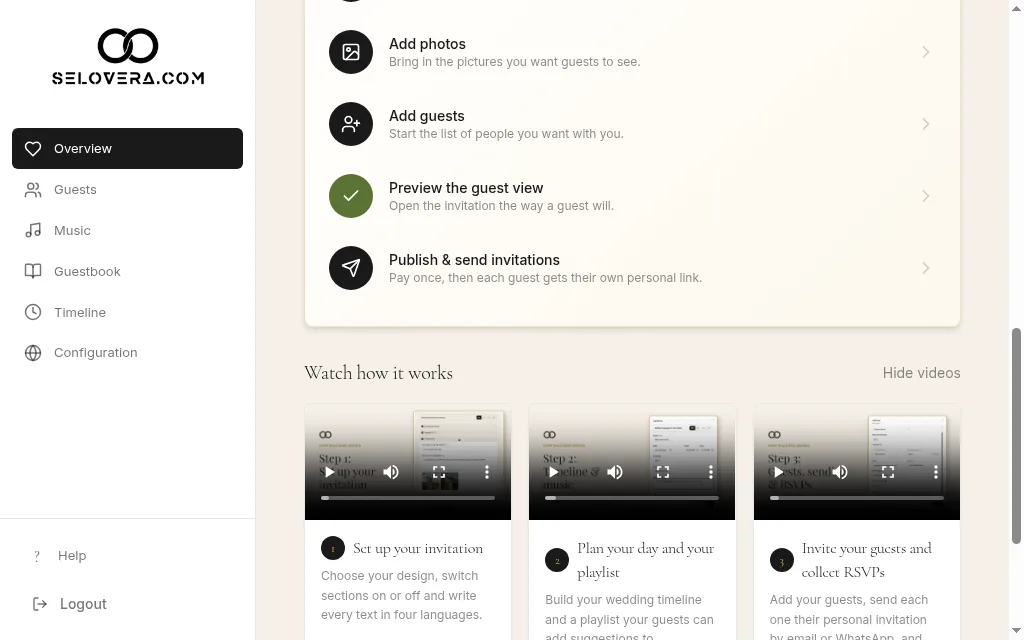1024x640 pixels.
Task: Open fullscreen on the Step 2 video
Action: 663,472
